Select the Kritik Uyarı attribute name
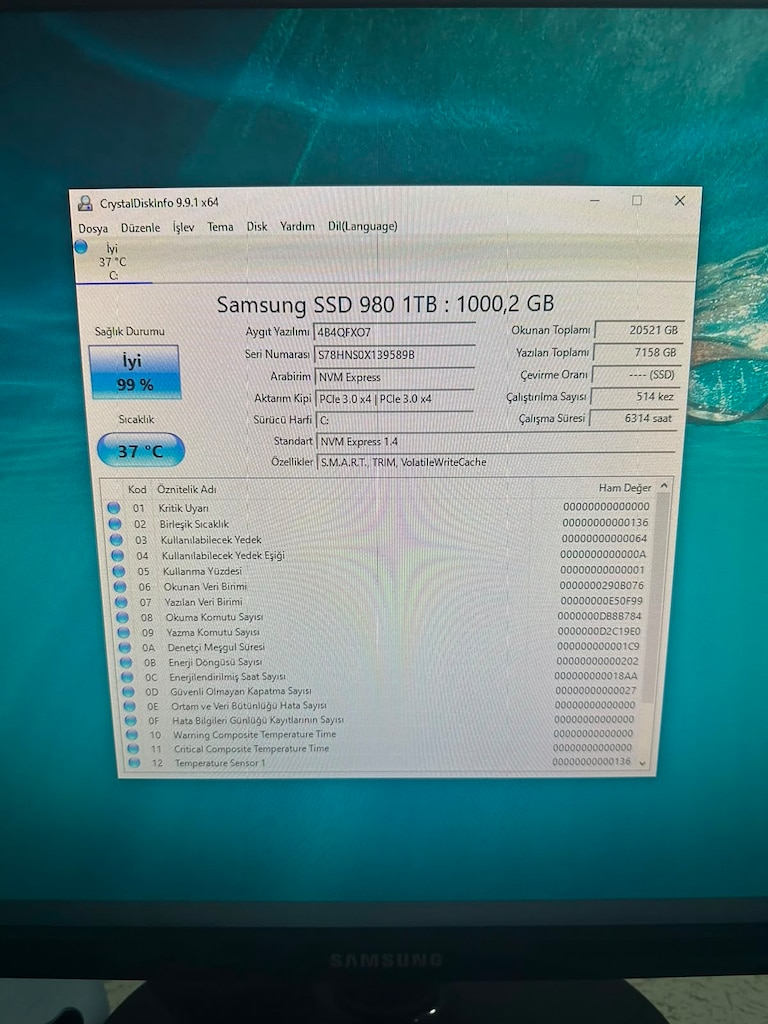Image resolution: width=768 pixels, height=1024 pixels. tap(184, 507)
